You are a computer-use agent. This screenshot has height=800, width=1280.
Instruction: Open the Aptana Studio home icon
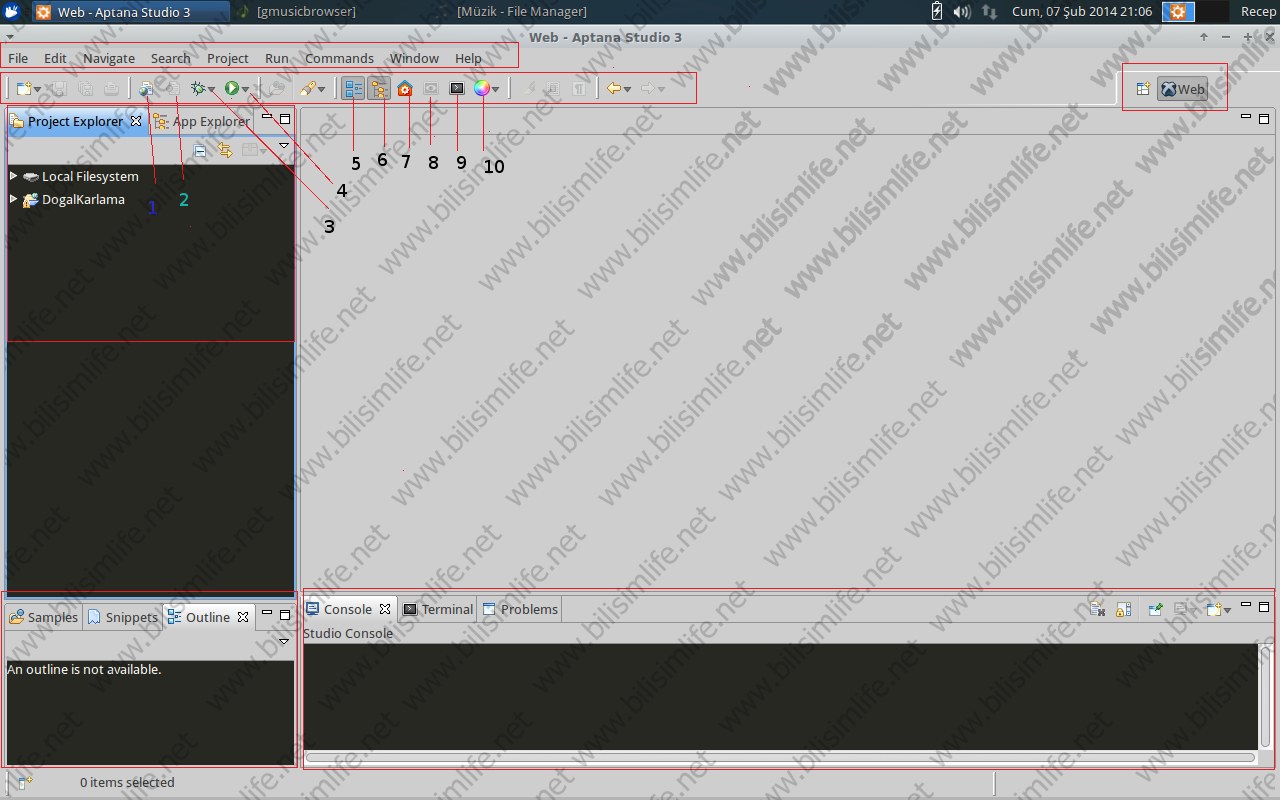point(405,89)
